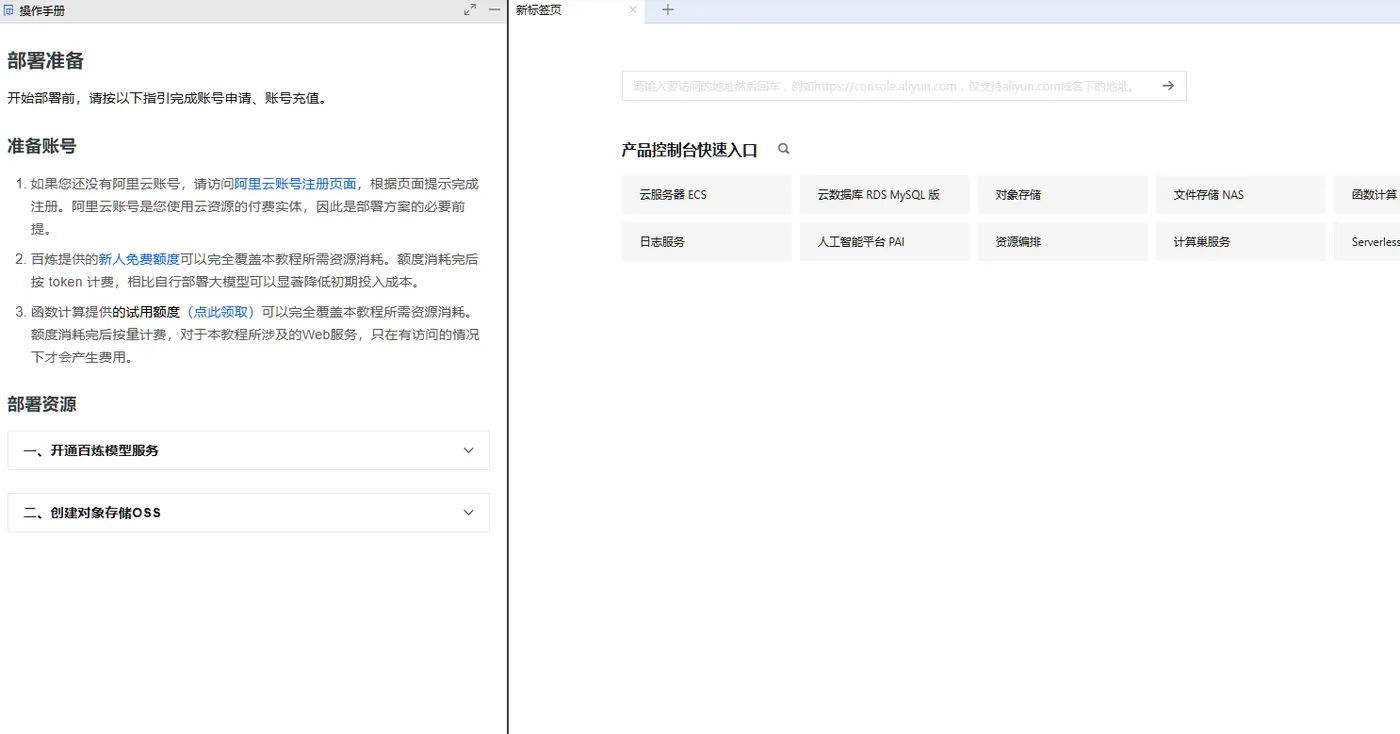This screenshot has height=734, width=1400.
Task: Click the 产品控制台快速入口 heading
Action: (x=690, y=150)
